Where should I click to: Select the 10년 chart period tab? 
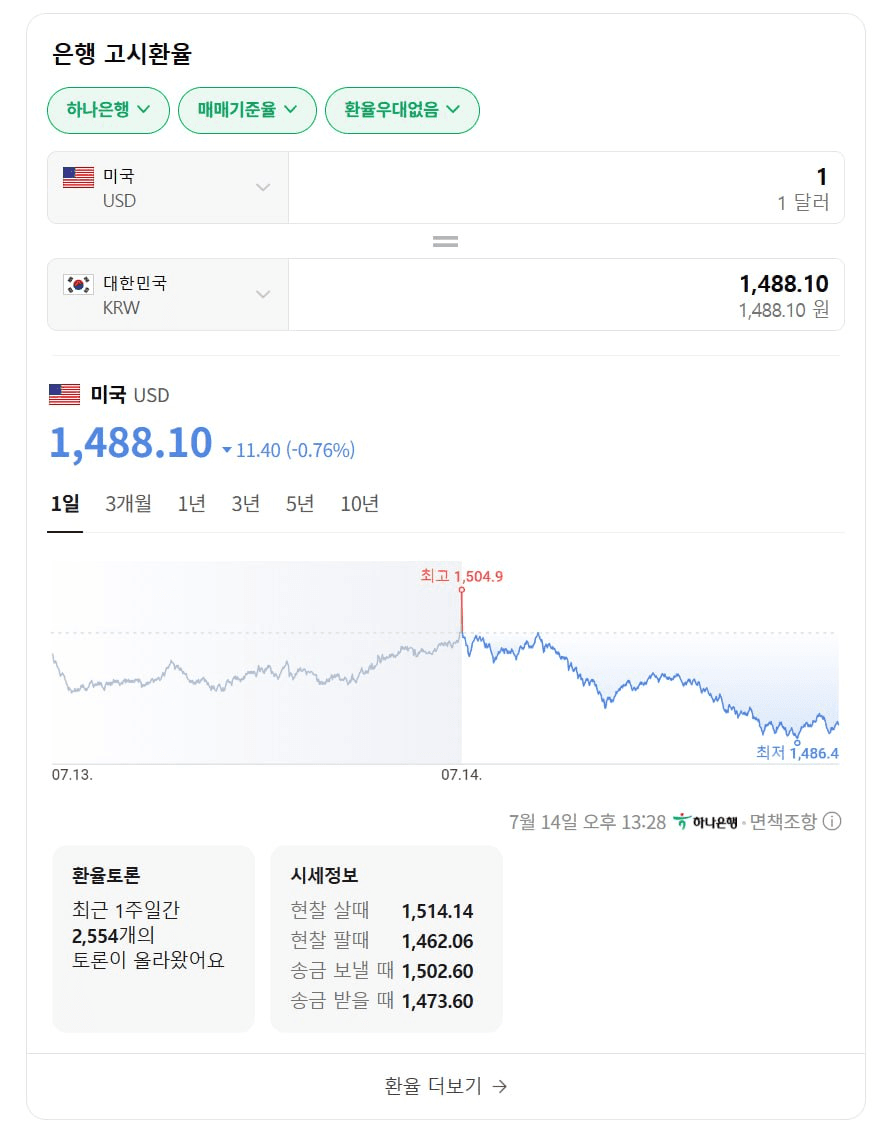[360, 504]
